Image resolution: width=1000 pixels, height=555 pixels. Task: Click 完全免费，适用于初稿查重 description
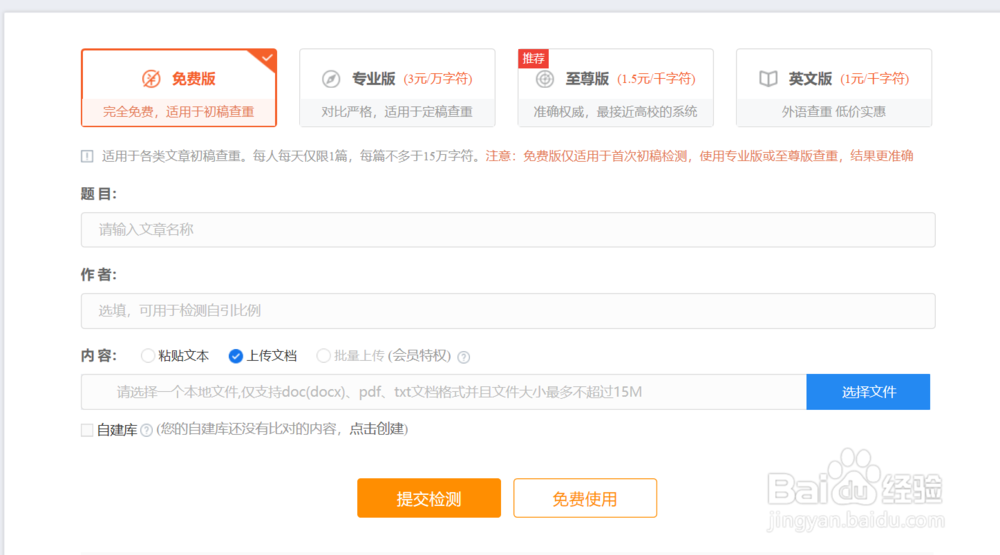tap(179, 112)
